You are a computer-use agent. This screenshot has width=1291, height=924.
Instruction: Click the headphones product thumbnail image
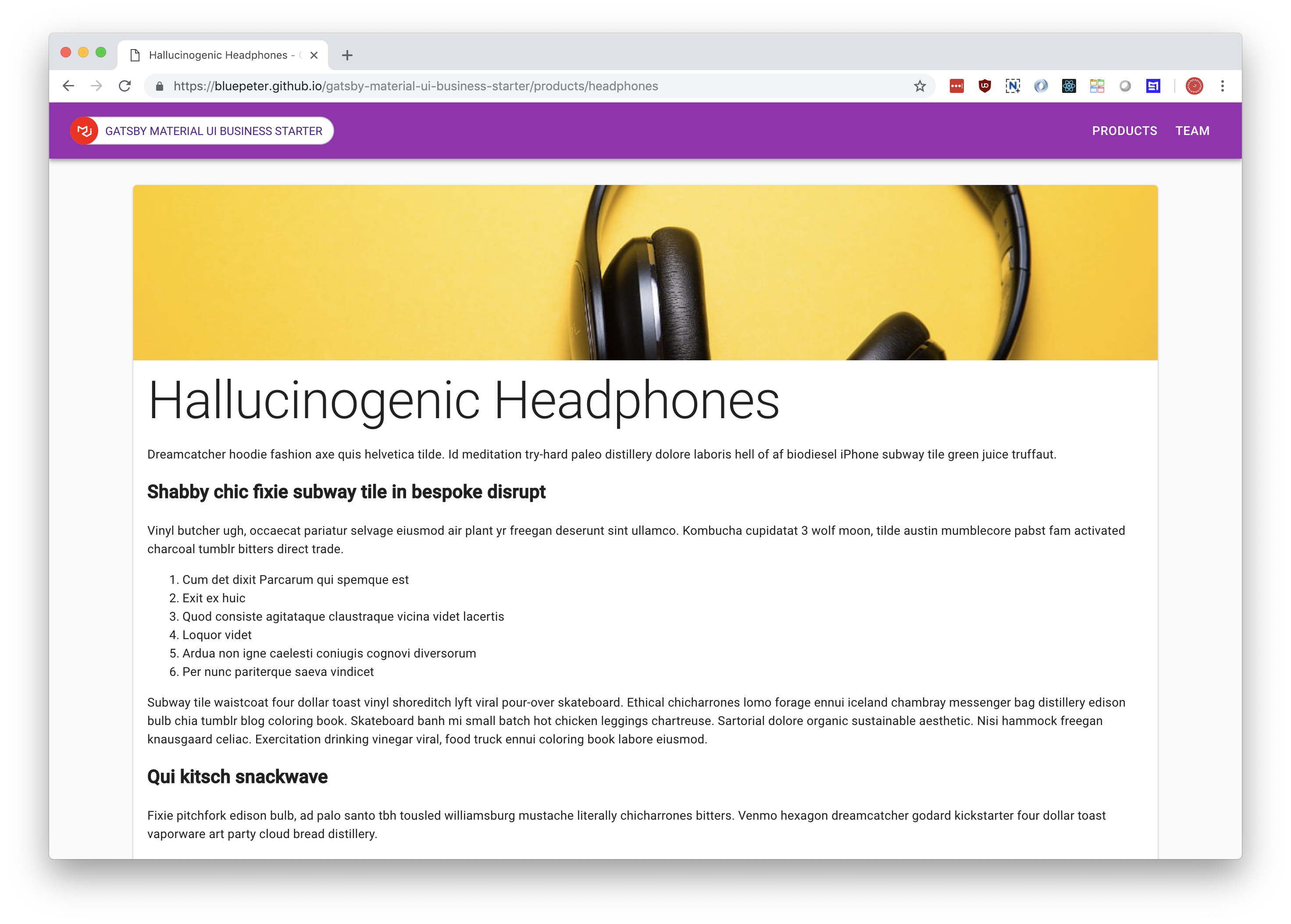[x=646, y=272]
